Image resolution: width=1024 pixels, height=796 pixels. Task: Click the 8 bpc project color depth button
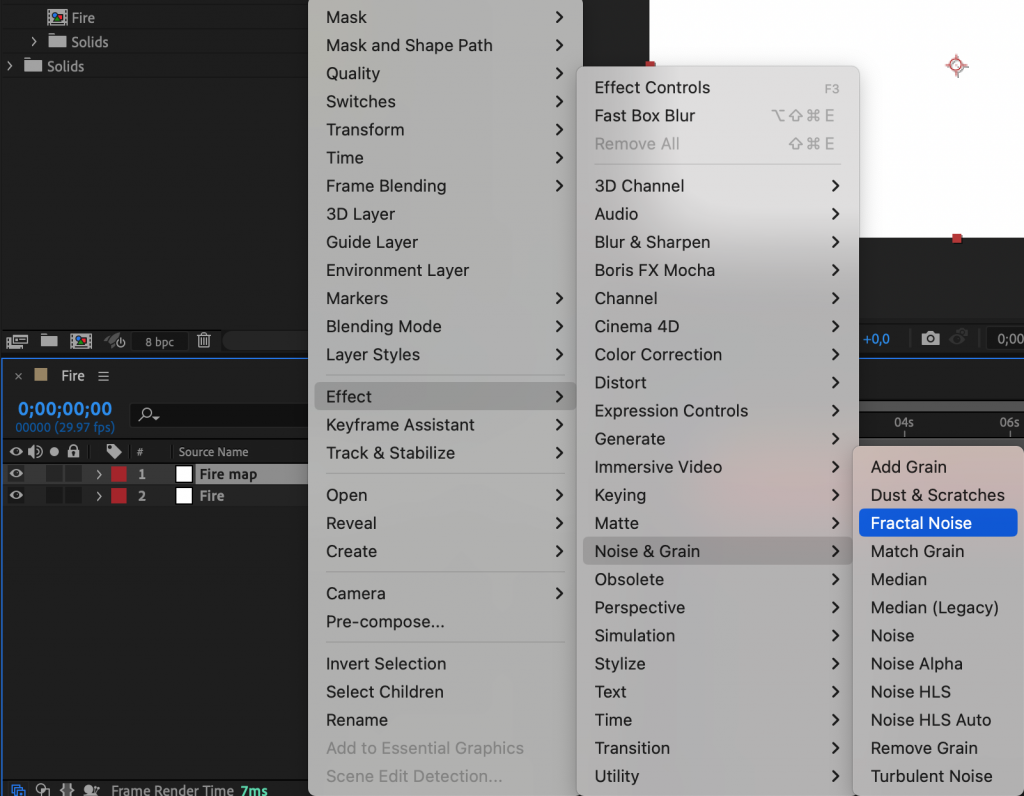[159, 342]
